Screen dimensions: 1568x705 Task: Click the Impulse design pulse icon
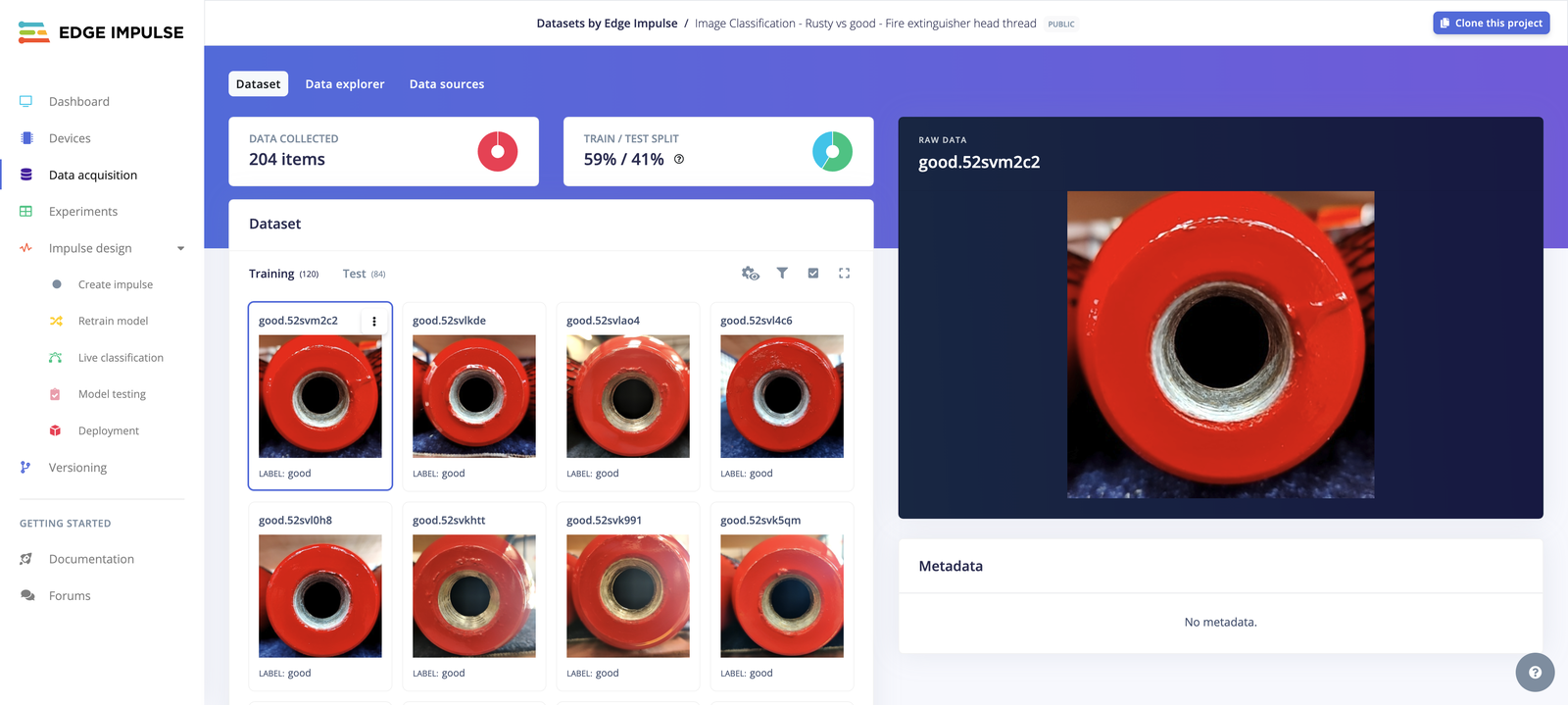(26, 248)
